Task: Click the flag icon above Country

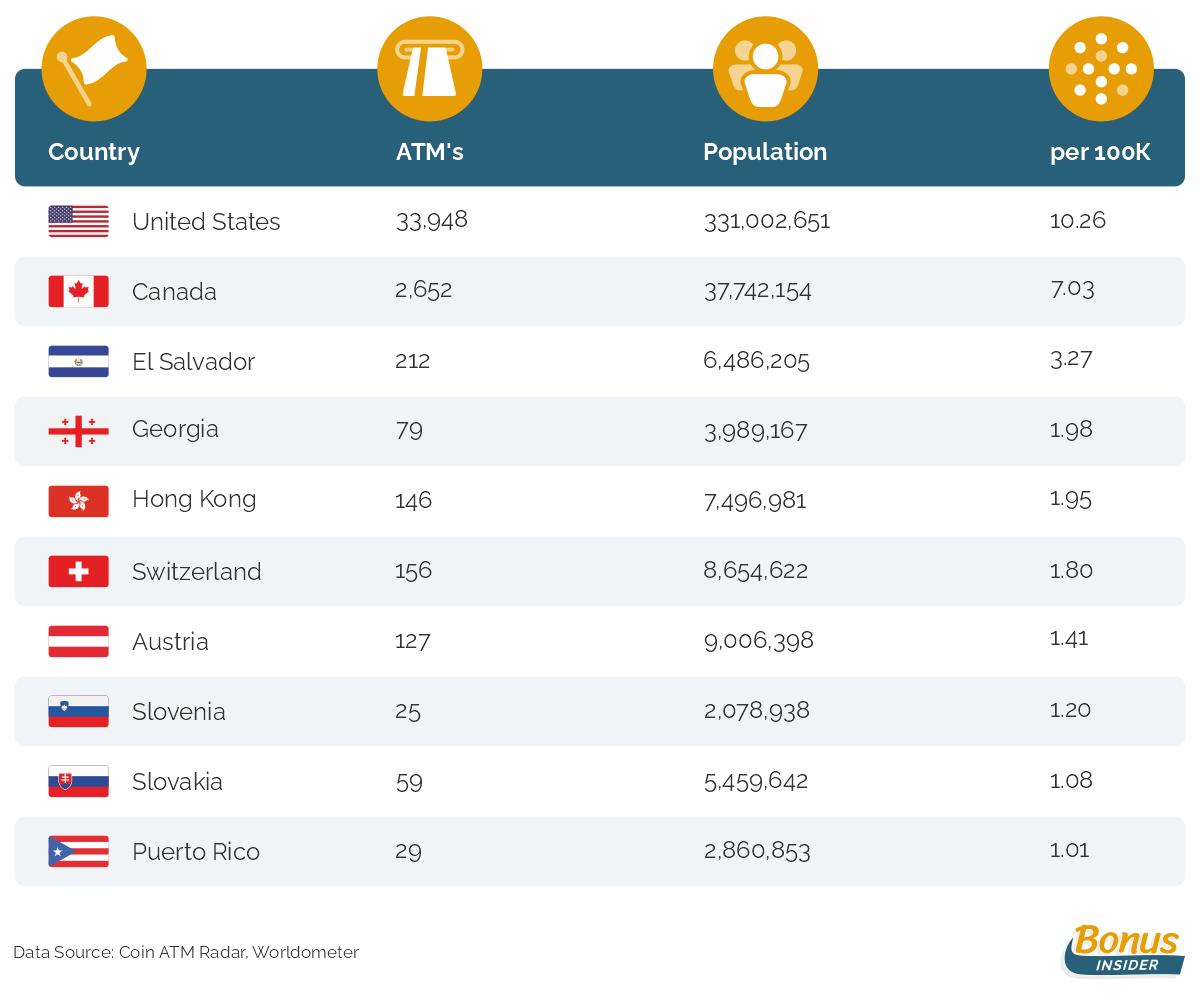Action: 94,69
